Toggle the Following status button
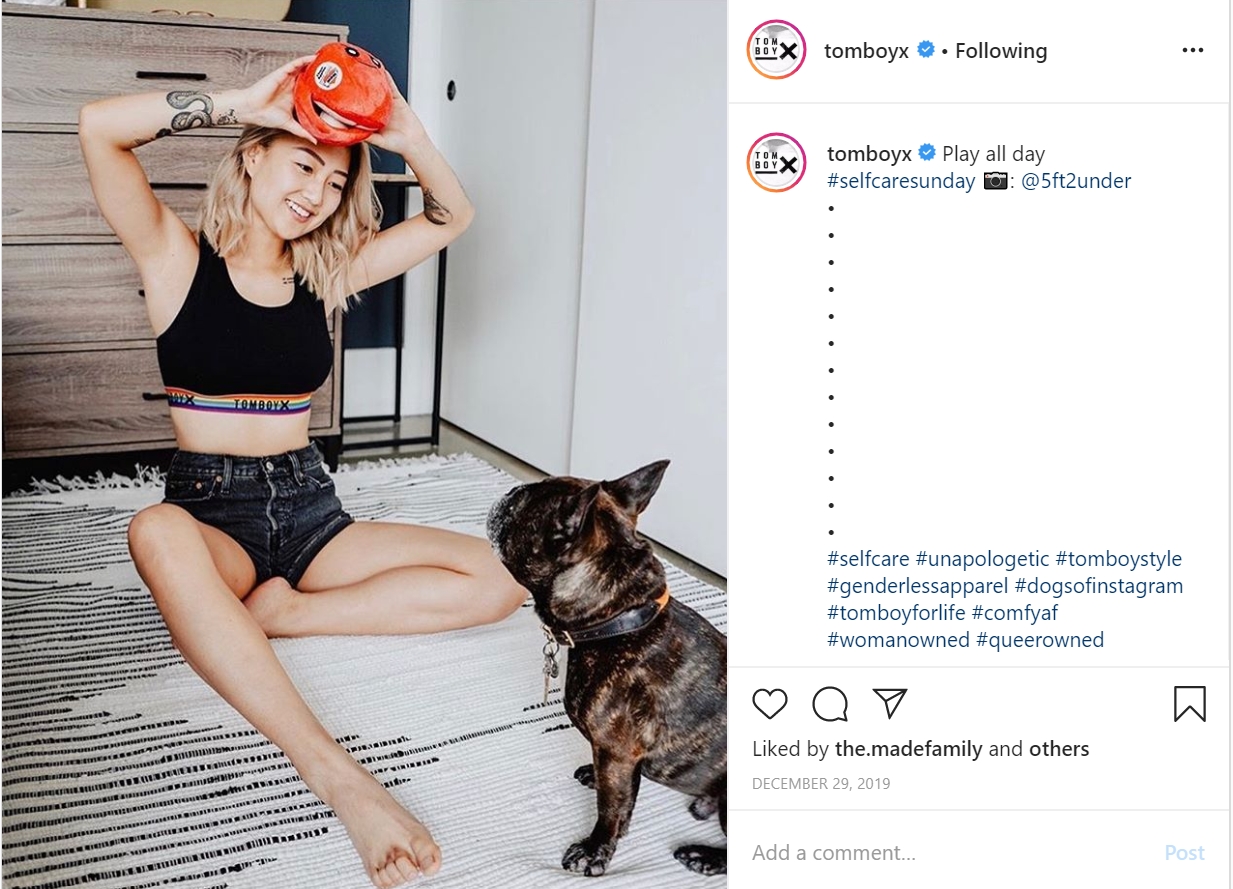The width and height of the screenshot is (1233, 889). [x=1001, y=51]
